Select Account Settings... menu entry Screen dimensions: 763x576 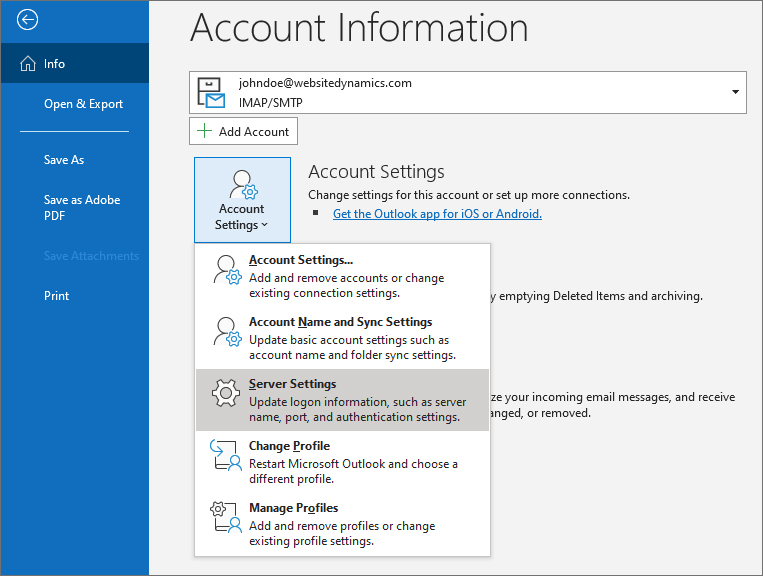(x=342, y=276)
